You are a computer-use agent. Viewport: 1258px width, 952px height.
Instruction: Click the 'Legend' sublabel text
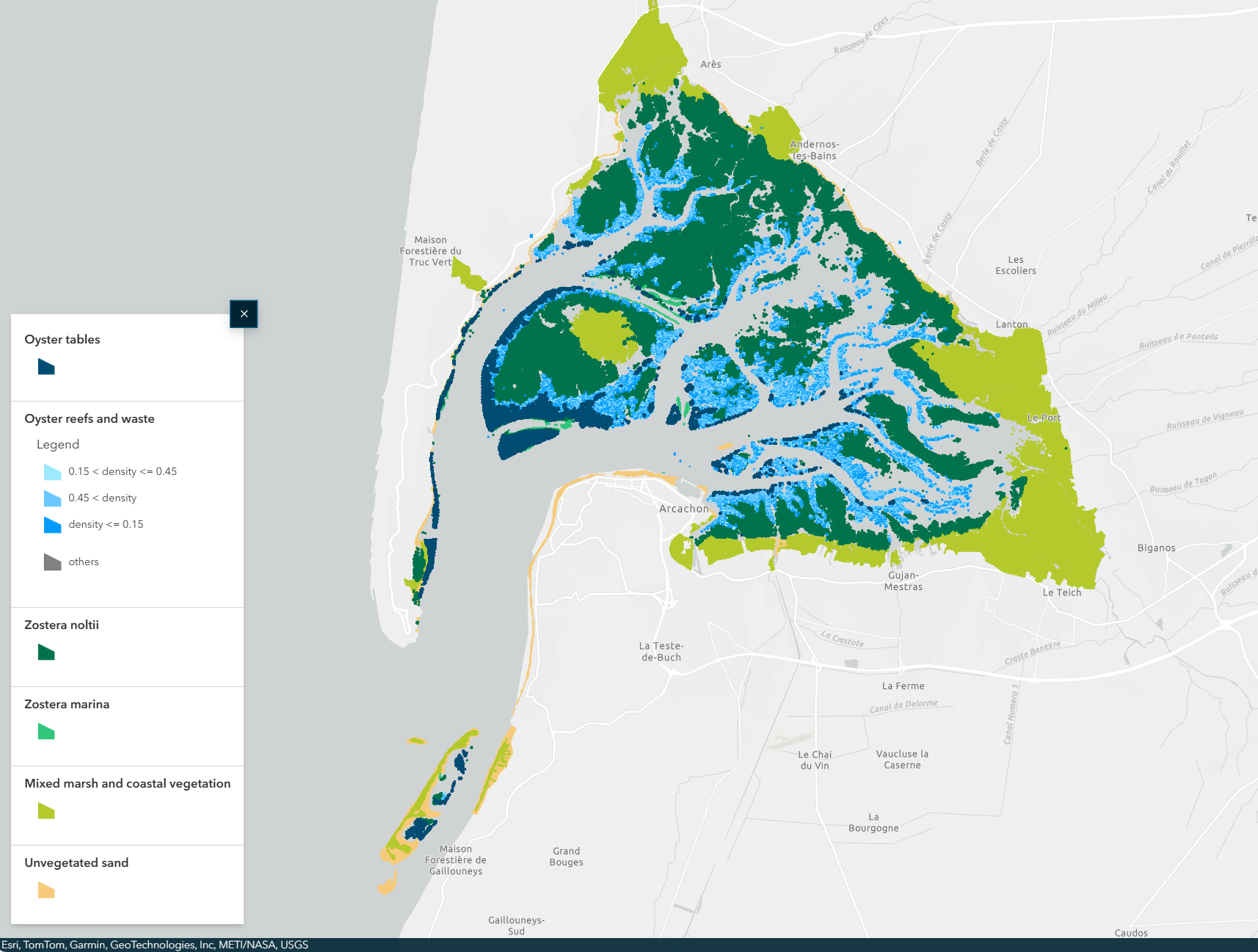[58, 445]
